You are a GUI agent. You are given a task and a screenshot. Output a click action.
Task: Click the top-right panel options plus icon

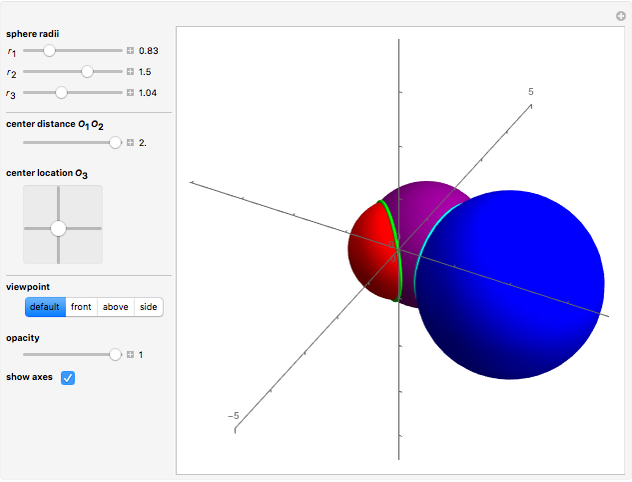620,16
